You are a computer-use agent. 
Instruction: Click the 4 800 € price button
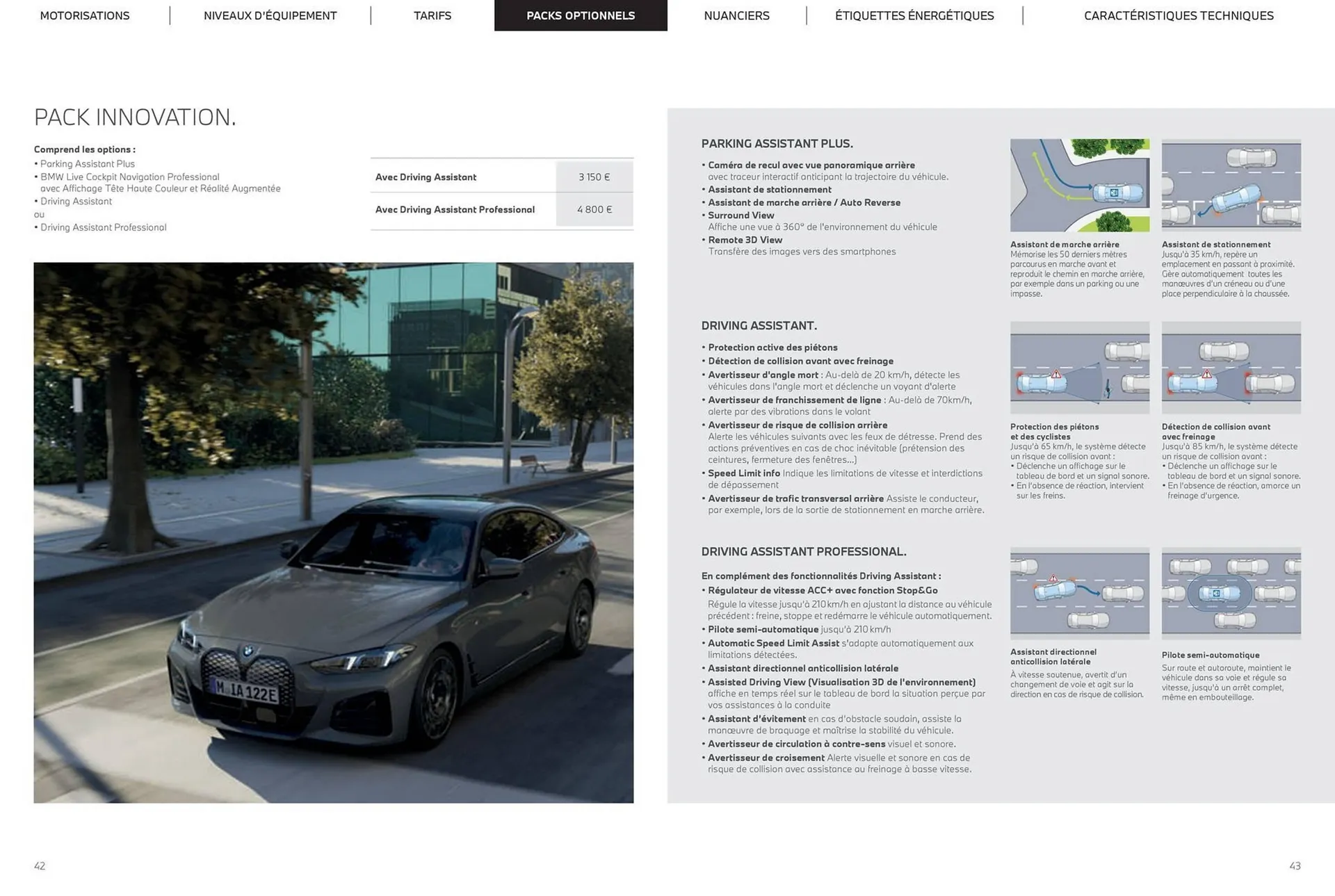(x=594, y=209)
